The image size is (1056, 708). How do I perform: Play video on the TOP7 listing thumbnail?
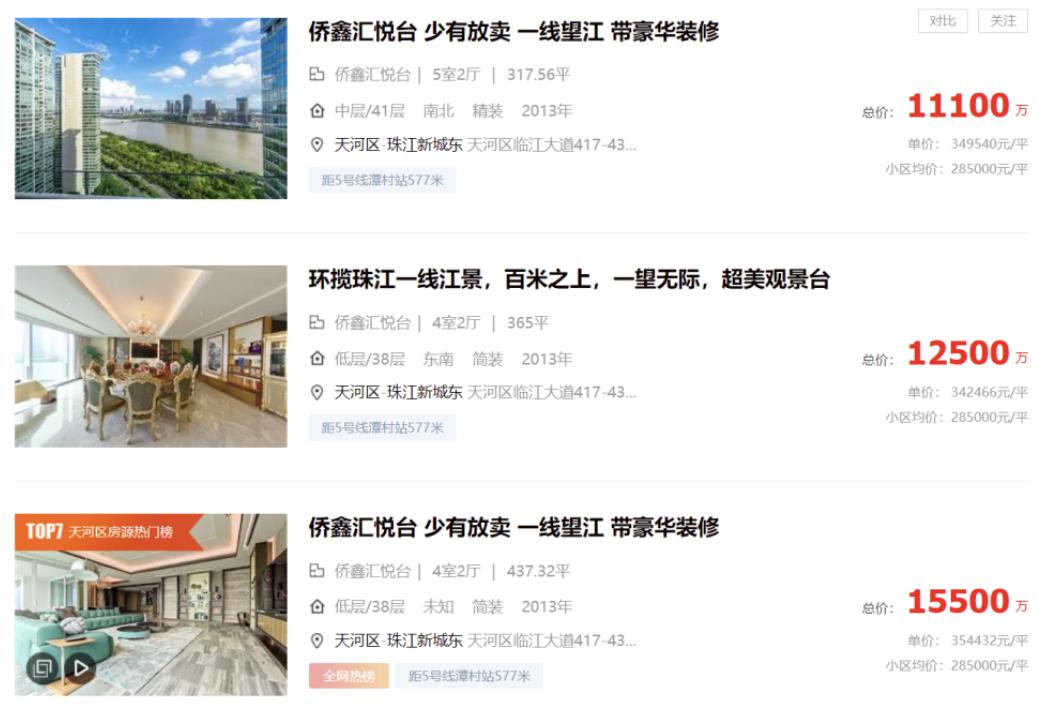[x=81, y=668]
